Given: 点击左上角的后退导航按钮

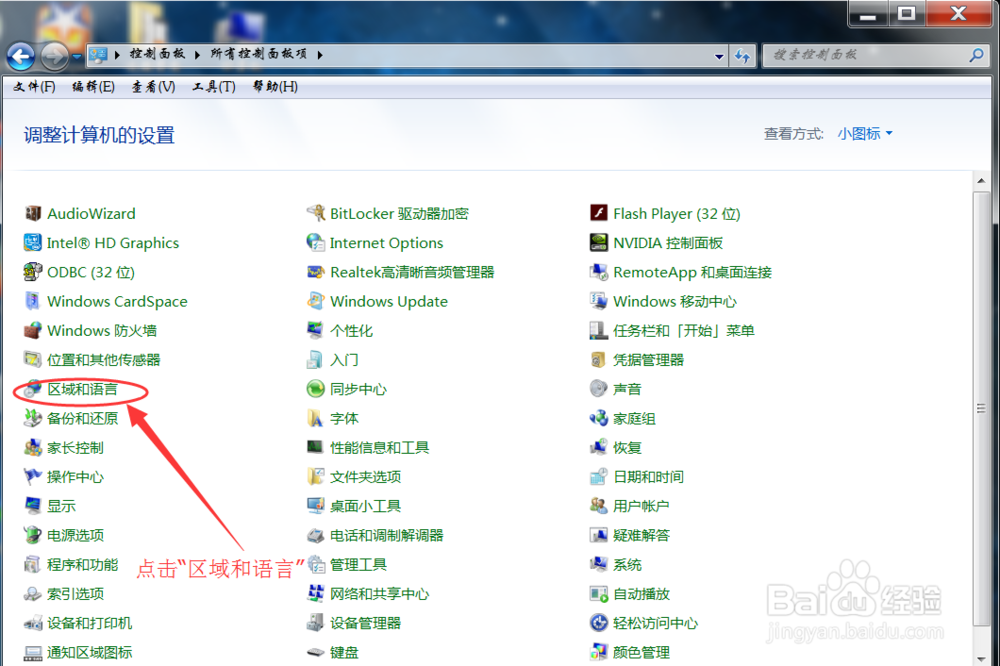Looking at the screenshot, I should coord(20,56).
